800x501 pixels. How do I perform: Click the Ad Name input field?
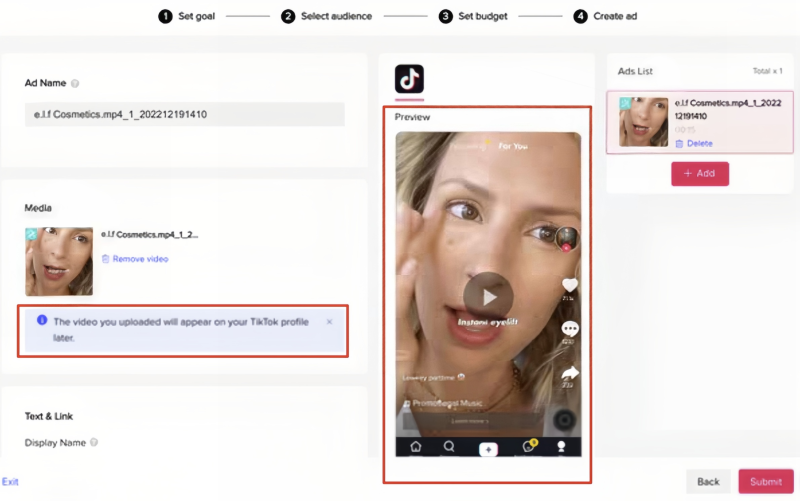pos(185,114)
